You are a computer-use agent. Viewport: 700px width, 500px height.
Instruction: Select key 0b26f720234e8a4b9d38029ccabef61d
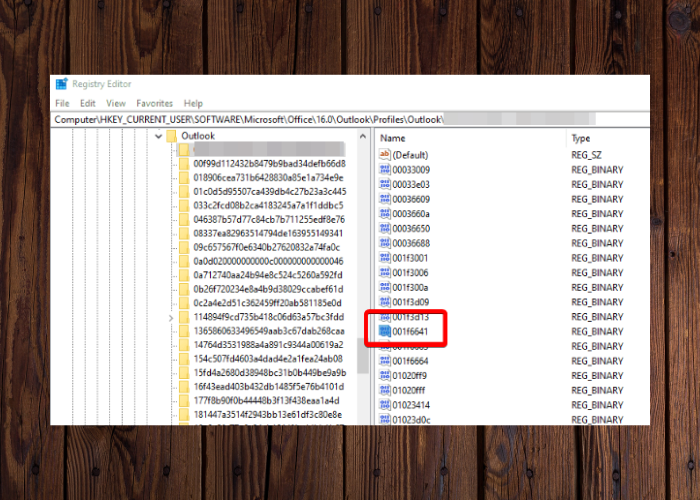point(268,289)
